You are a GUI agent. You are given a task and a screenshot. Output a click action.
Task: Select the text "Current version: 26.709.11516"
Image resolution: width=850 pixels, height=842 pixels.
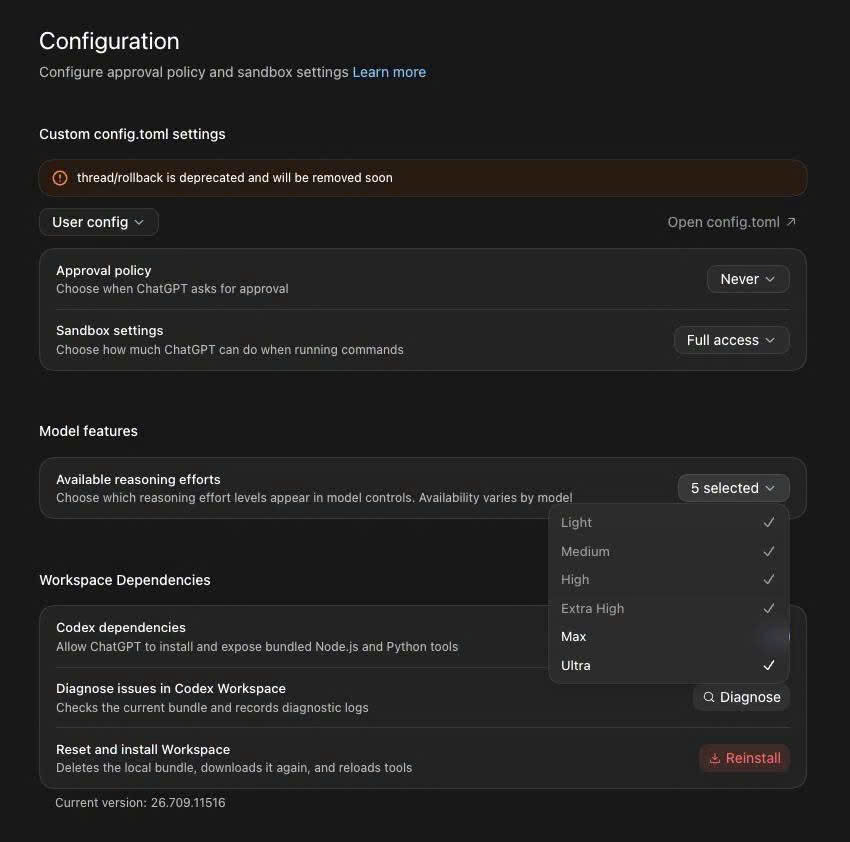pos(140,802)
